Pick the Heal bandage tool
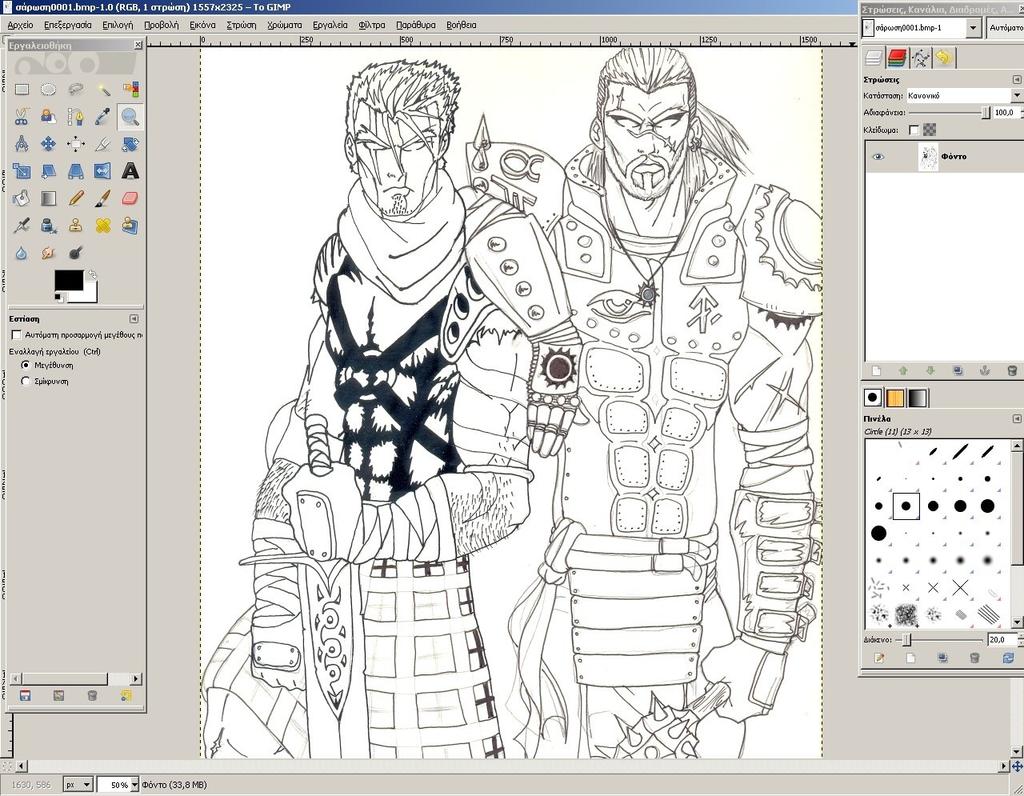The height and width of the screenshot is (796, 1024). pos(103,225)
